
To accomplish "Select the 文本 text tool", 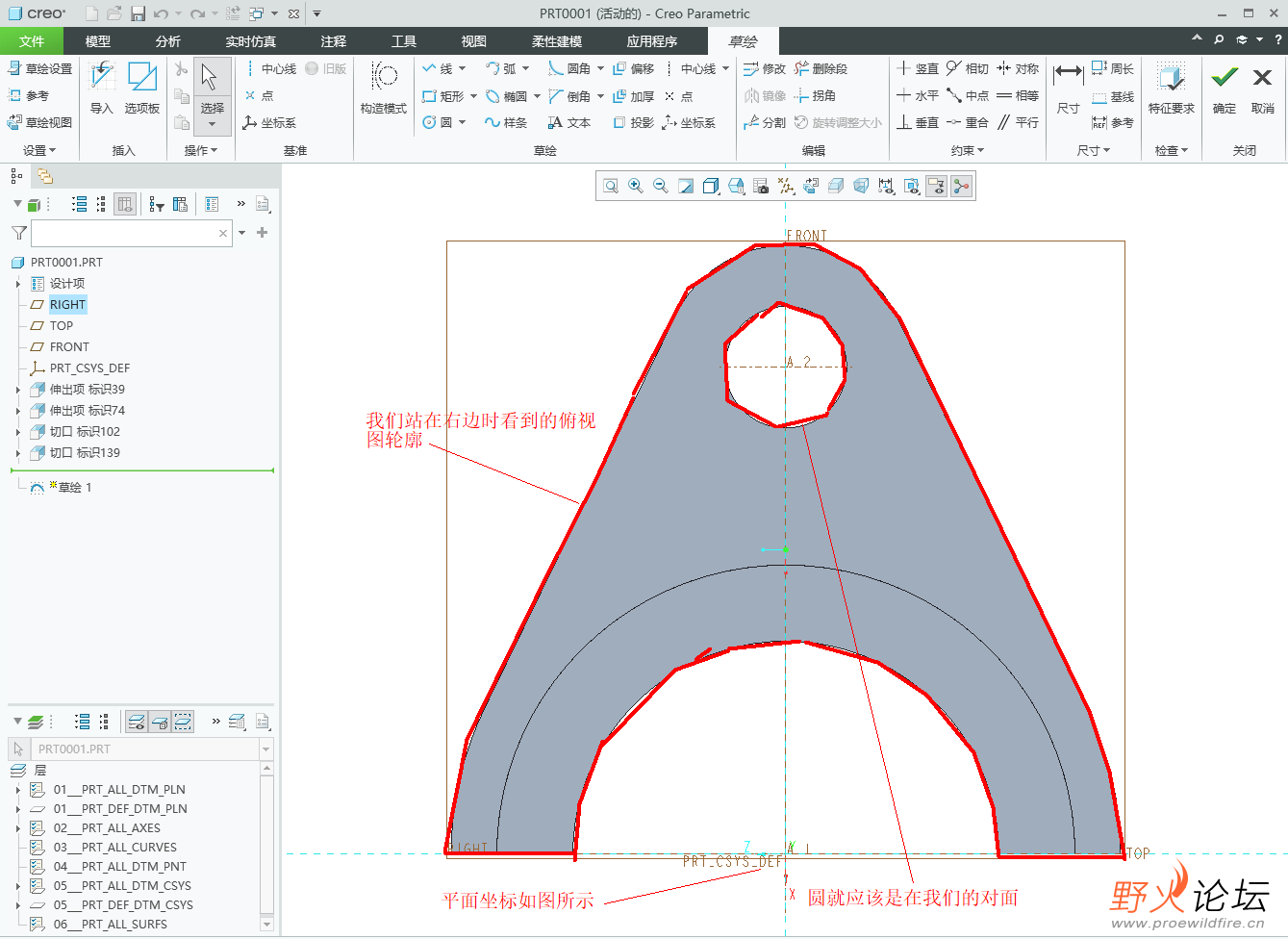I will (569, 123).
